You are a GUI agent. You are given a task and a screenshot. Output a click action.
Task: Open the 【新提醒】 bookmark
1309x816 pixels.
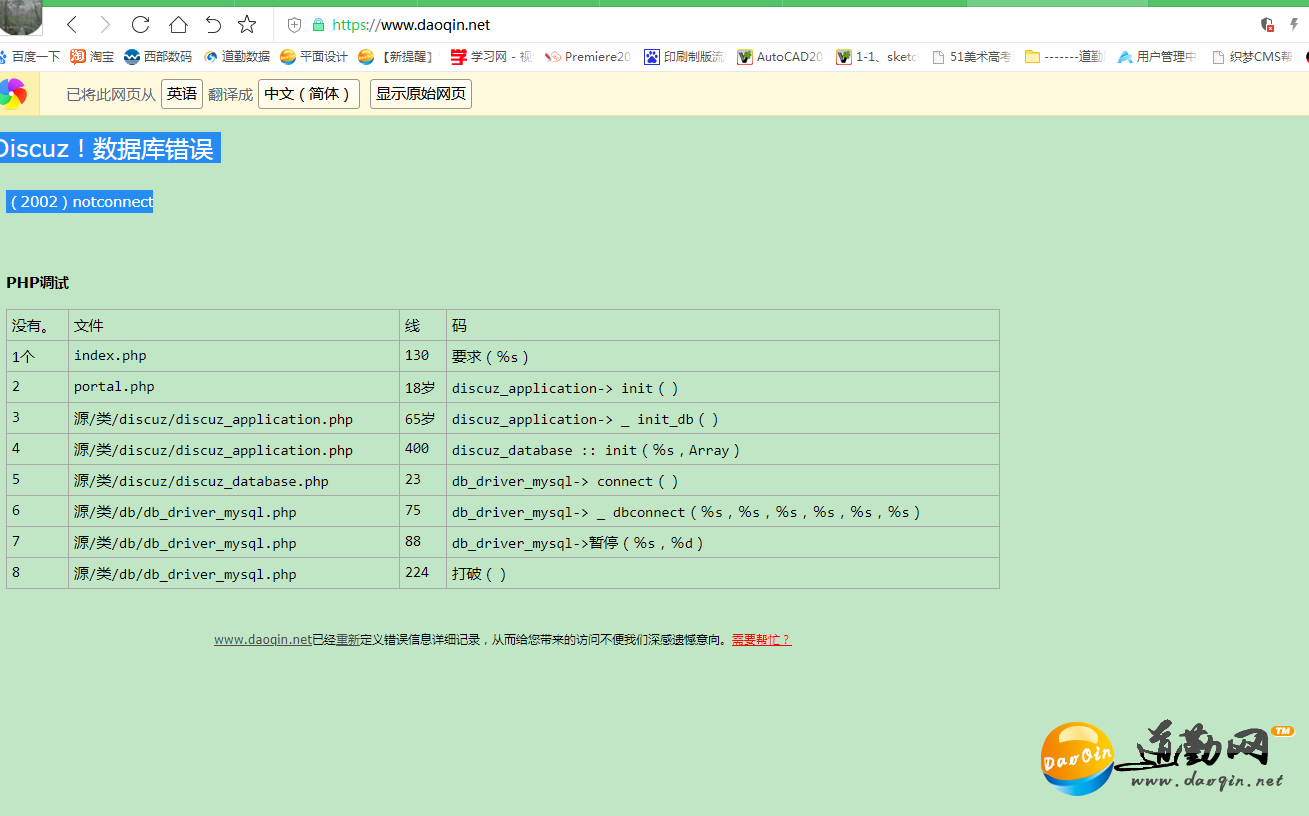point(398,57)
